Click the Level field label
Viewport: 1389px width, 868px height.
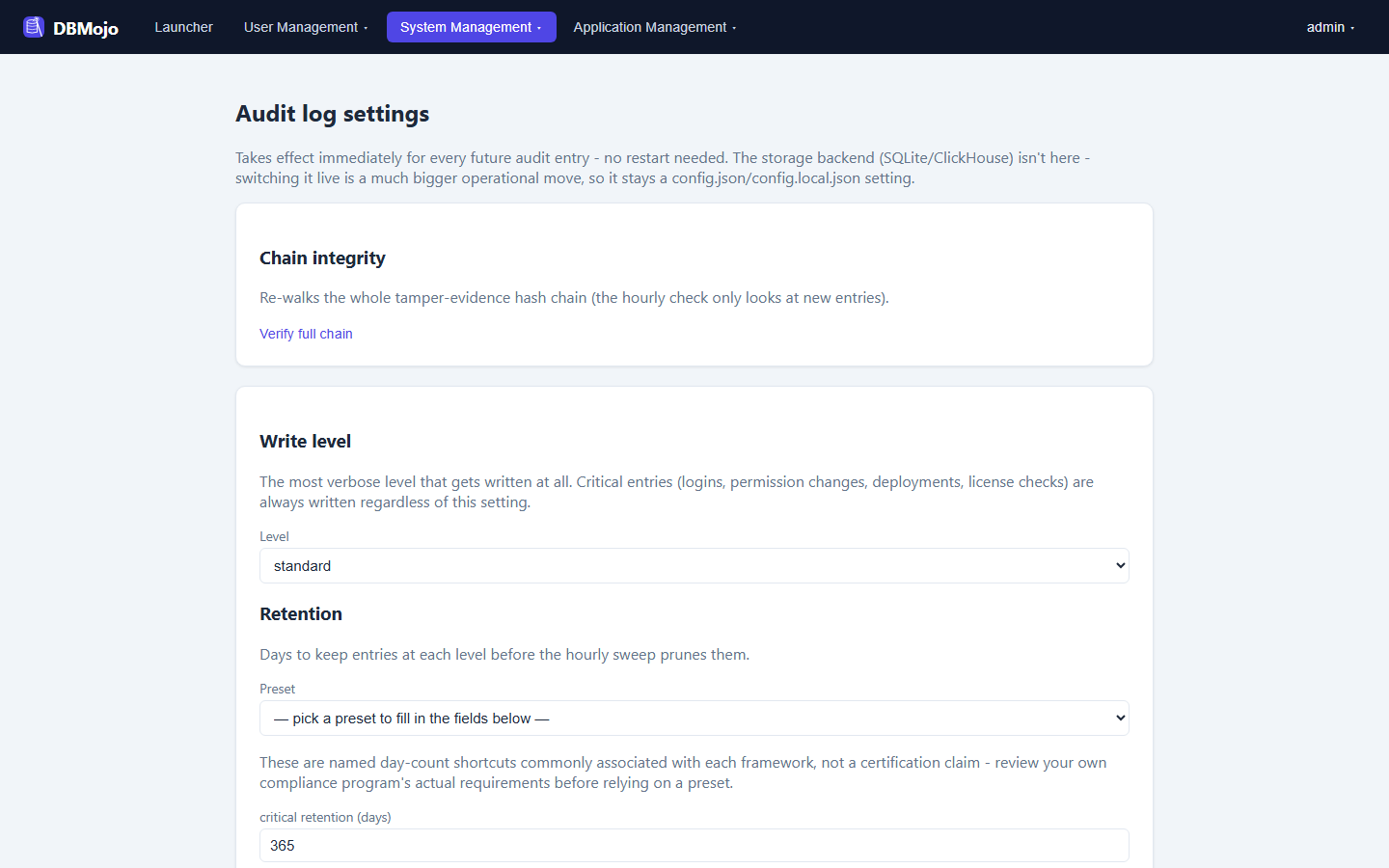pos(274,536)
